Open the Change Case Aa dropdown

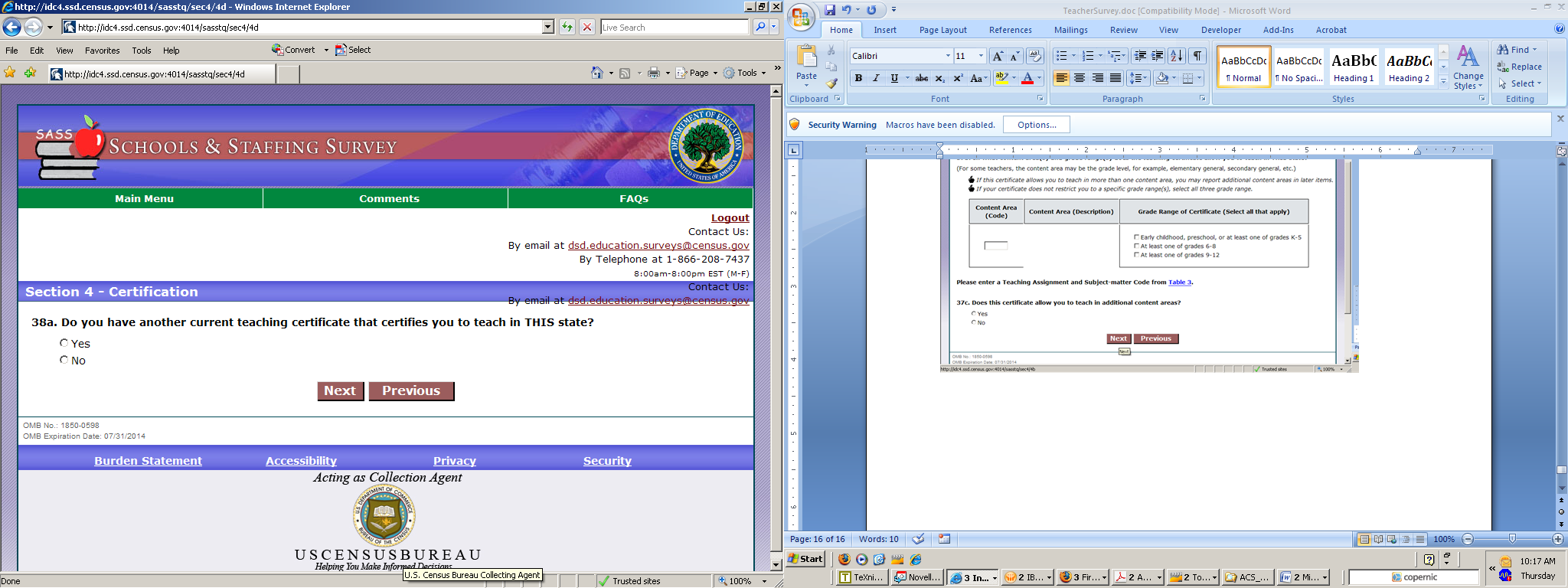click(978, 78)
